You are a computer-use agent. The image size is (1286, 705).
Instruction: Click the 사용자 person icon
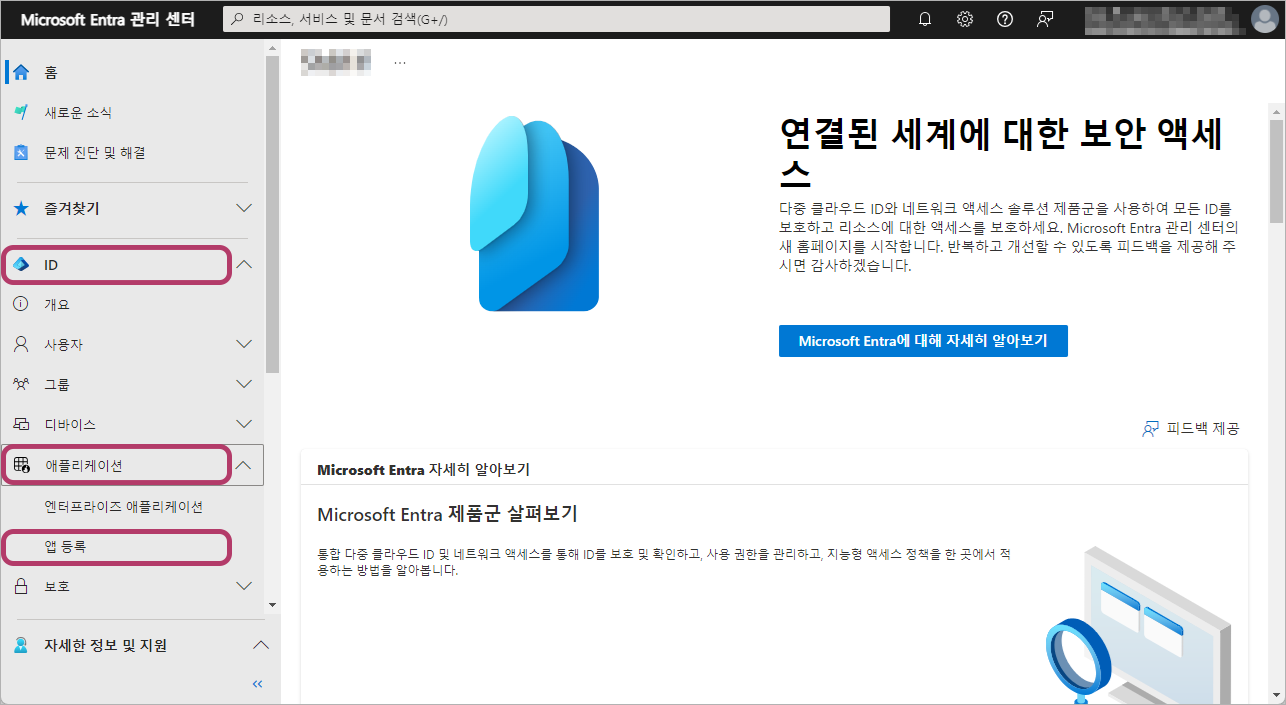click(21, 344)
